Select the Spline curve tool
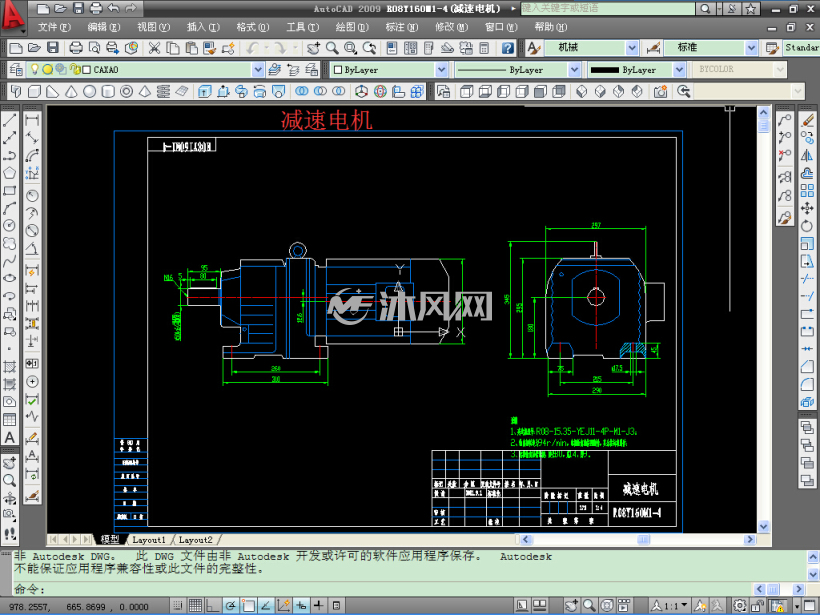820x615 pixels. pos(9,260)
